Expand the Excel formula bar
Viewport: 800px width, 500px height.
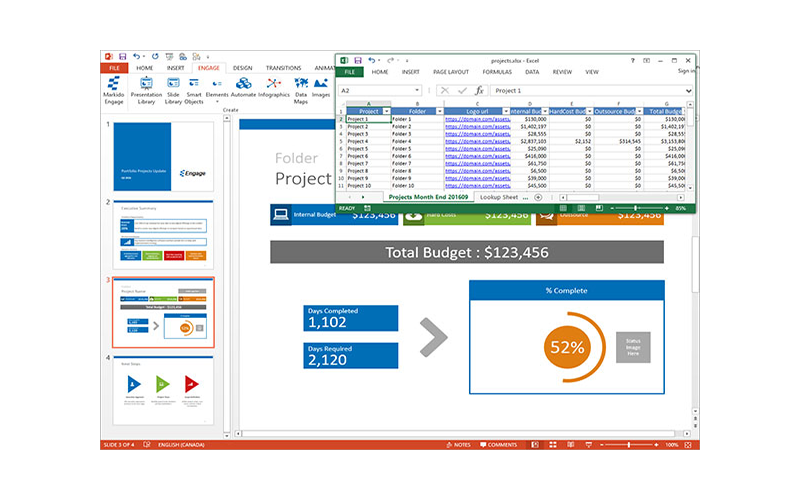(x=688, y=91)
